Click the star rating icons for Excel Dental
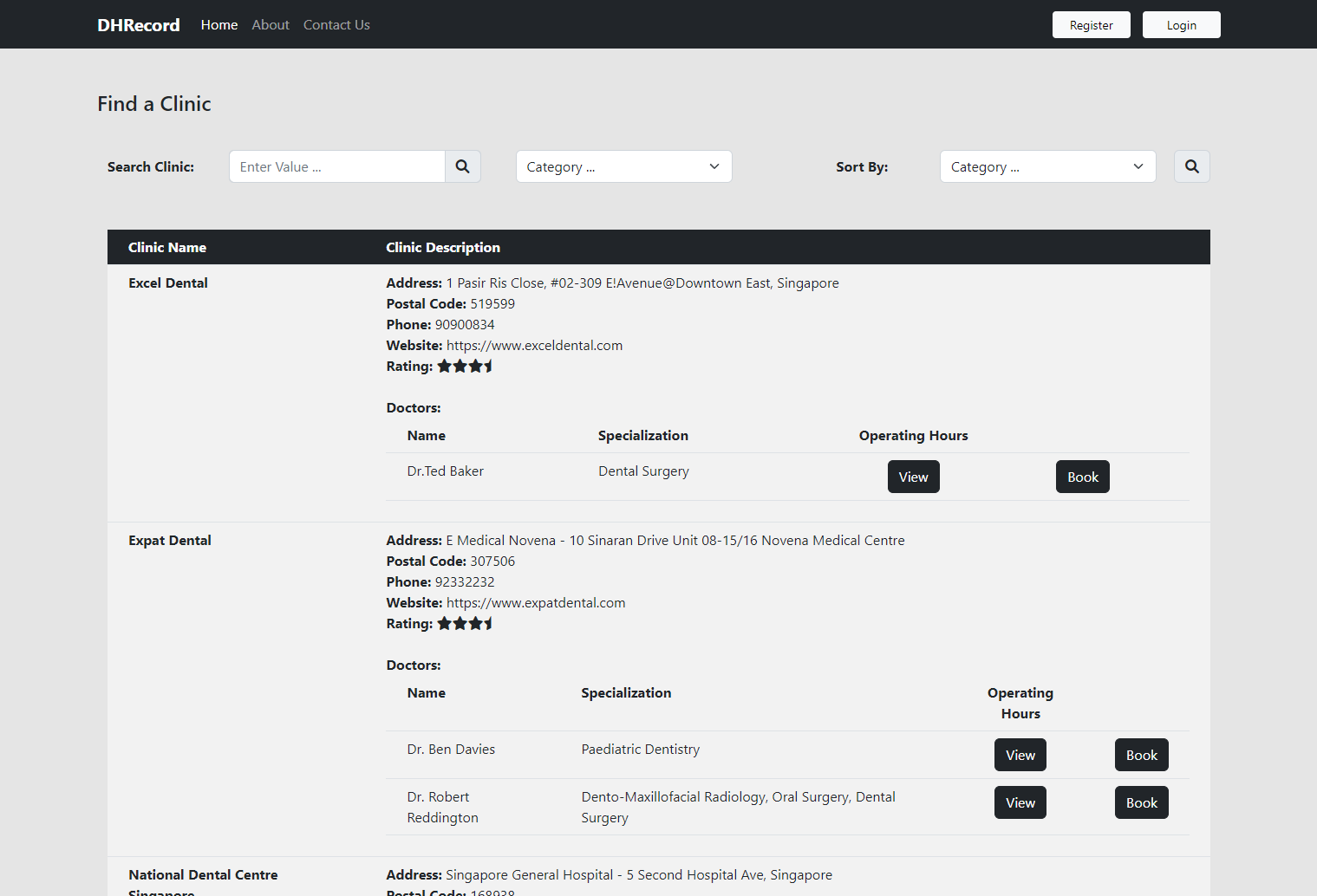This screenshot has width=1317, height=896. [x=466, y=367]
